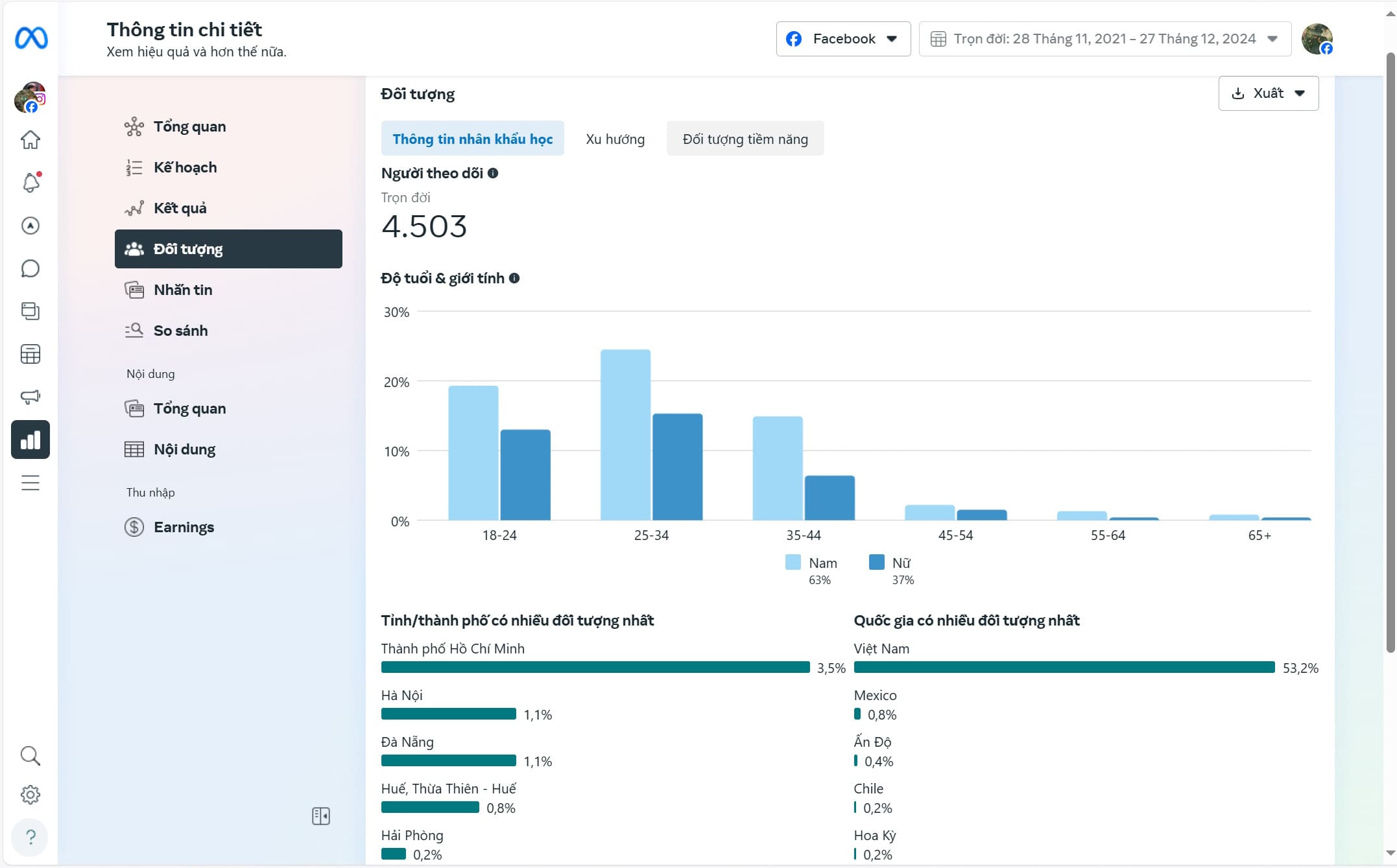
Task: Show info for Độ tuổi & giới tính
Action: 514,278
